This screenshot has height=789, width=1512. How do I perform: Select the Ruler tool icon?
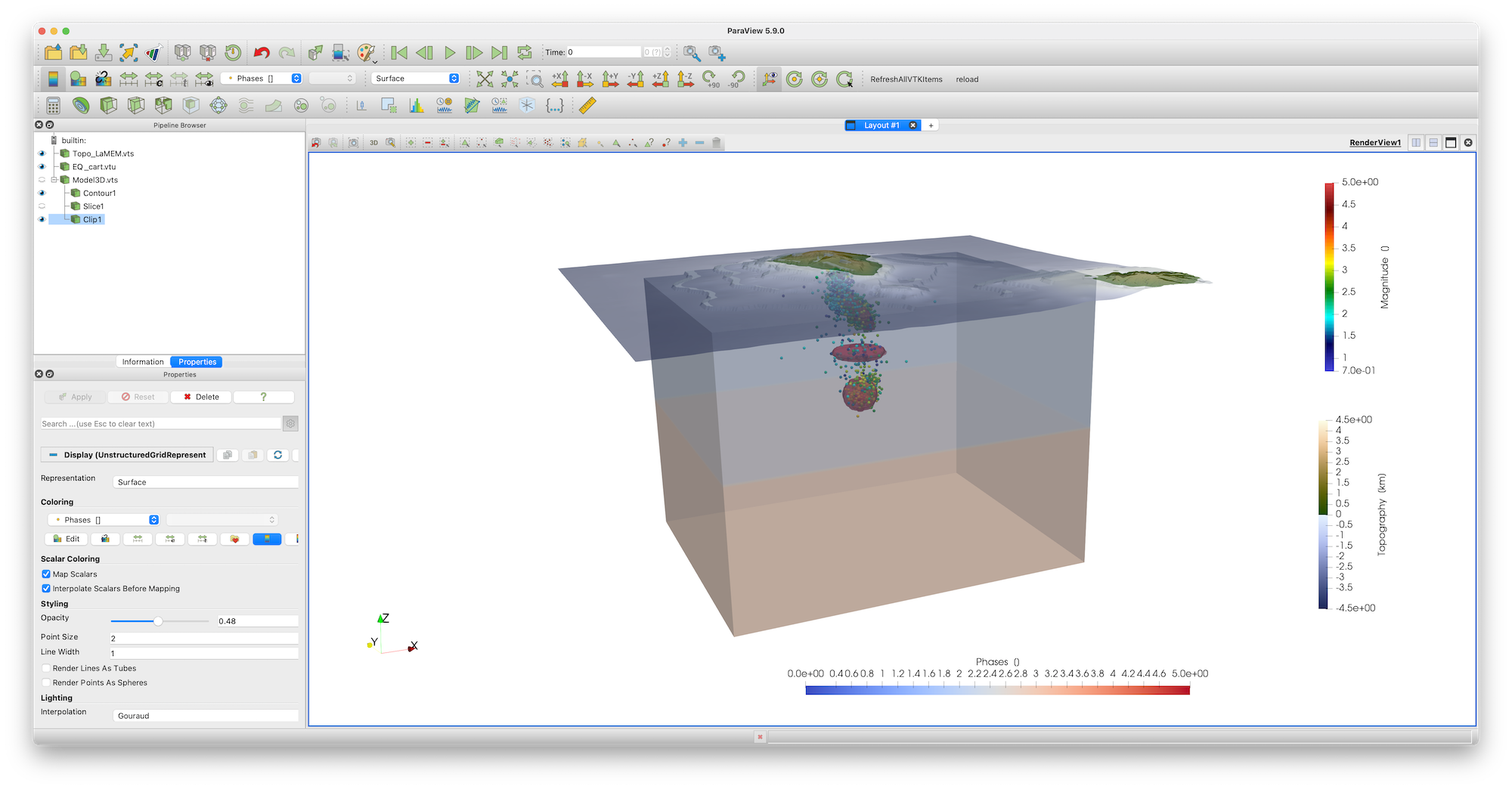coord(587,106)
